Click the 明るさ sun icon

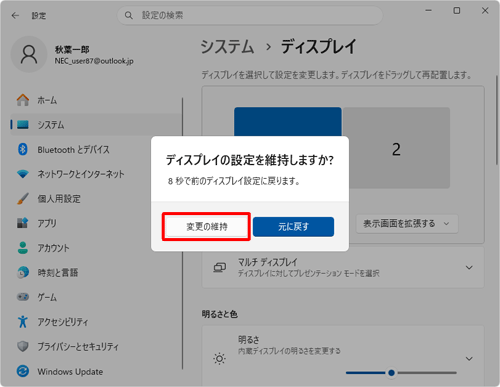pyautogui.click(x=219, y=359)
